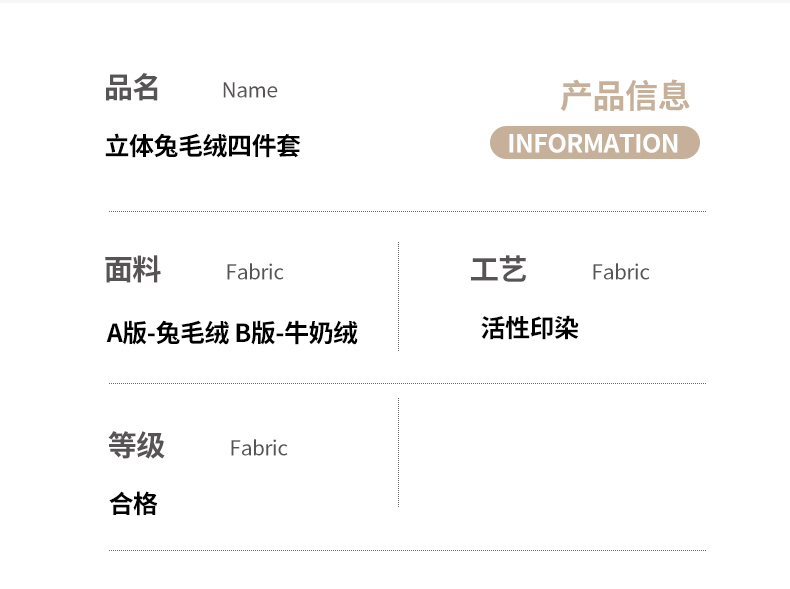Click the 产品信息 title text
The image size is (790, 589).
coord(624,96)
